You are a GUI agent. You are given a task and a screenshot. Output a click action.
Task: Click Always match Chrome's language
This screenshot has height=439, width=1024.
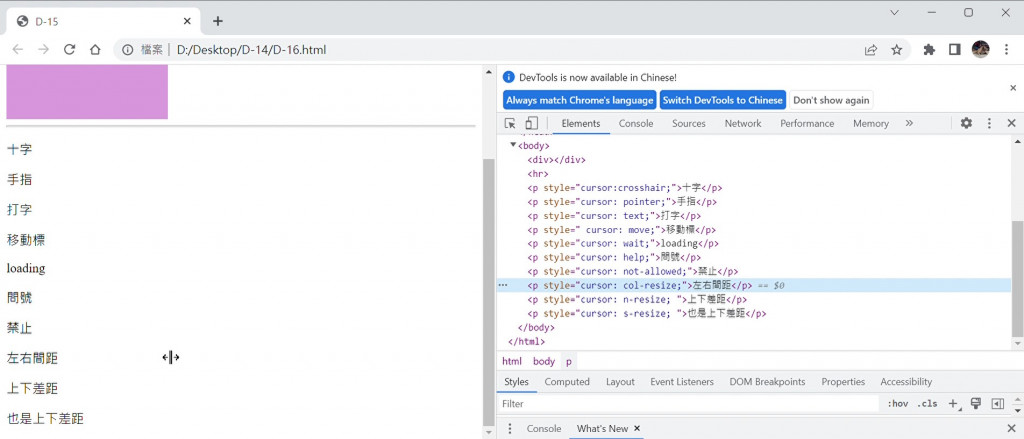click(x=580, y=100)
